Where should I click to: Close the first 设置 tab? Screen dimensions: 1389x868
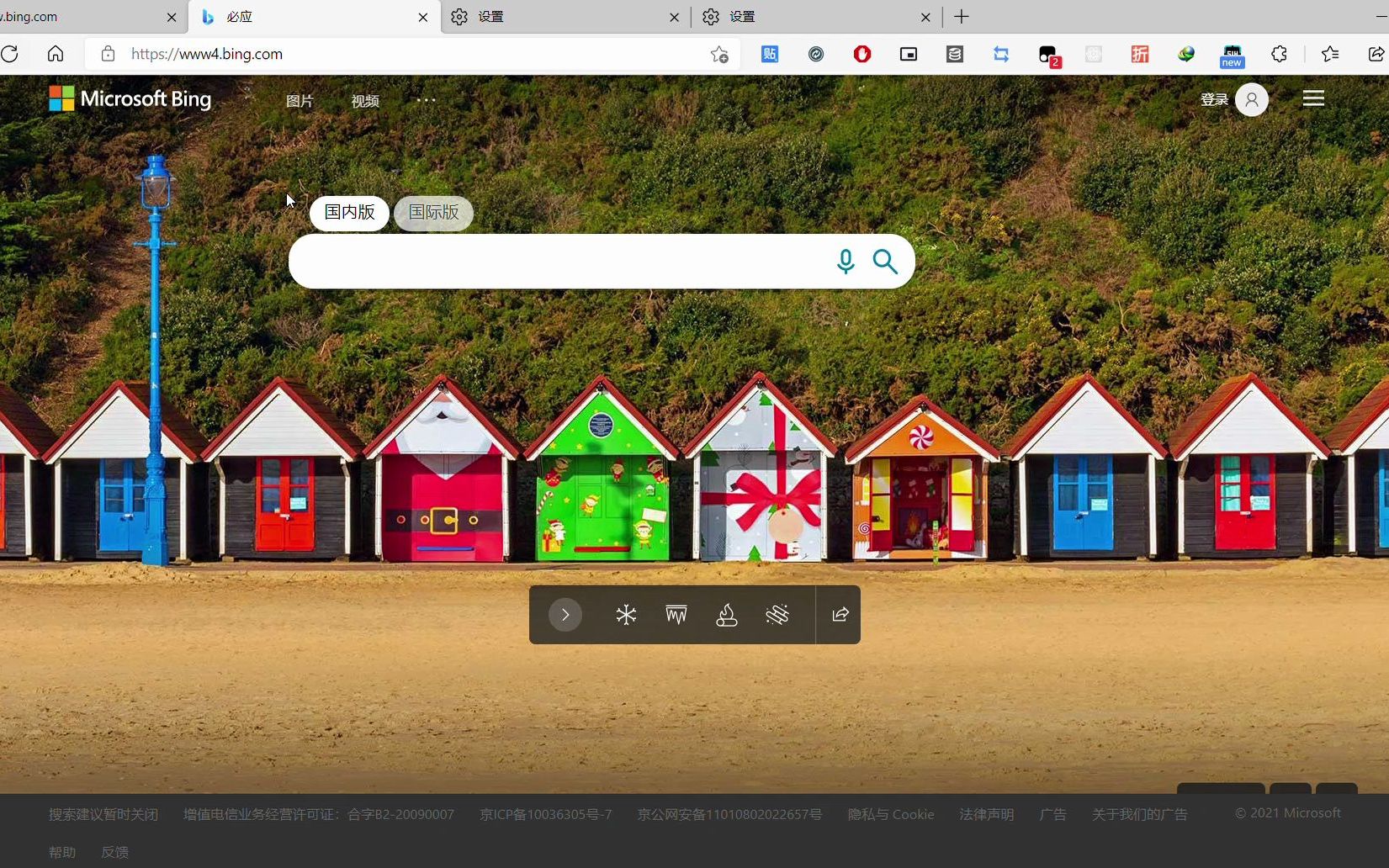tap(674, 17)
